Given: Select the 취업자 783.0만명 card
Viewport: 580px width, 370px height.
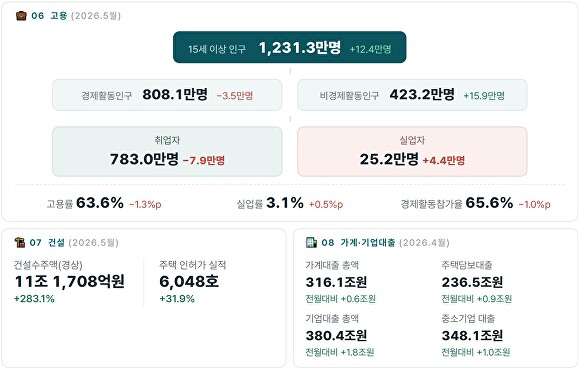Looking at the screenshot, I should [167, 152].
